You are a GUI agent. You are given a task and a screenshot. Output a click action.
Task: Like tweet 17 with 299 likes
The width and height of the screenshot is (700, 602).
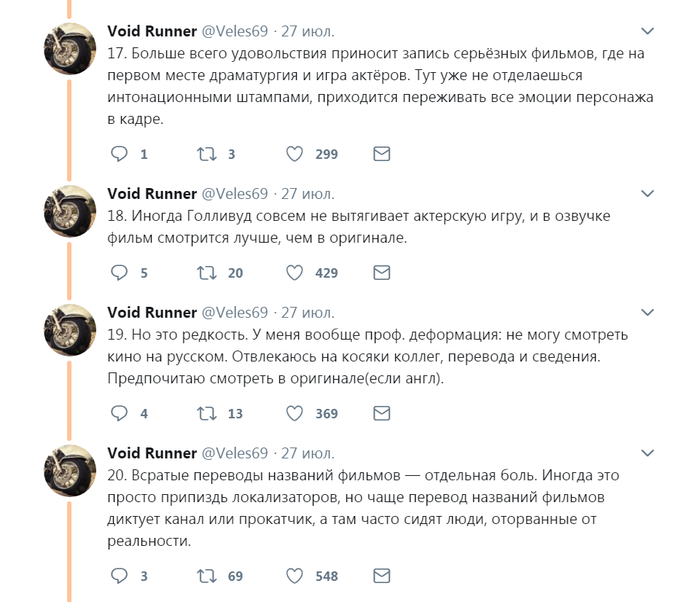coord(295,154)
